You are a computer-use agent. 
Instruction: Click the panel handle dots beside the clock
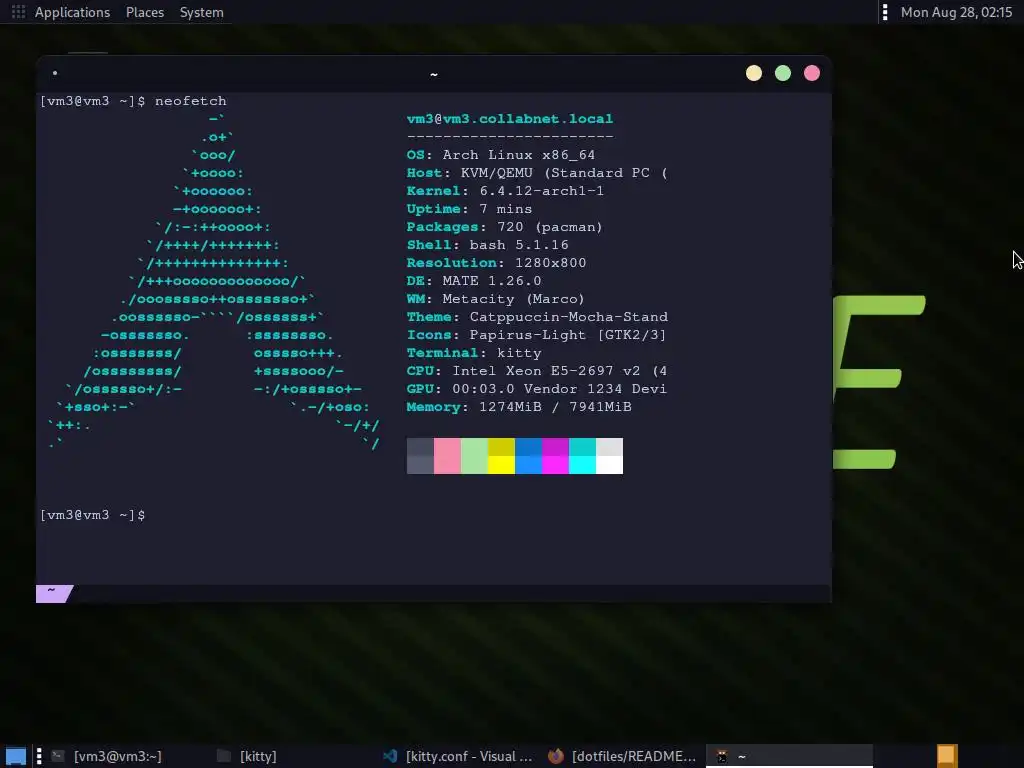[x=885, y=12]
